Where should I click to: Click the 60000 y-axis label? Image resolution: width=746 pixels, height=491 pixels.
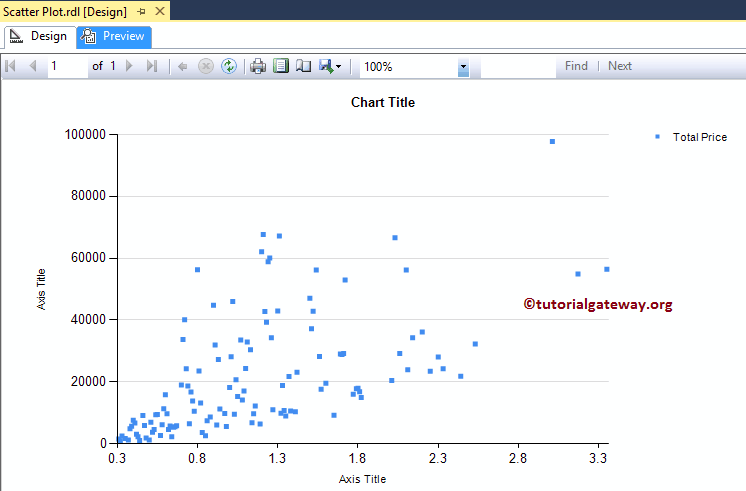coord(88,257)
